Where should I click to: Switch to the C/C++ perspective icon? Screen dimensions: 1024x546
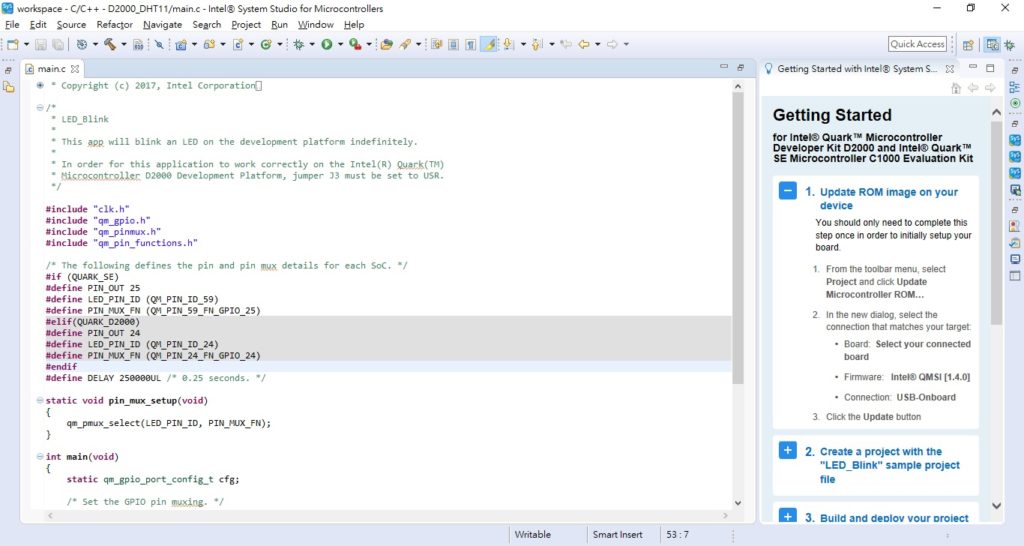pyautogui.click(x=992, y=44)
